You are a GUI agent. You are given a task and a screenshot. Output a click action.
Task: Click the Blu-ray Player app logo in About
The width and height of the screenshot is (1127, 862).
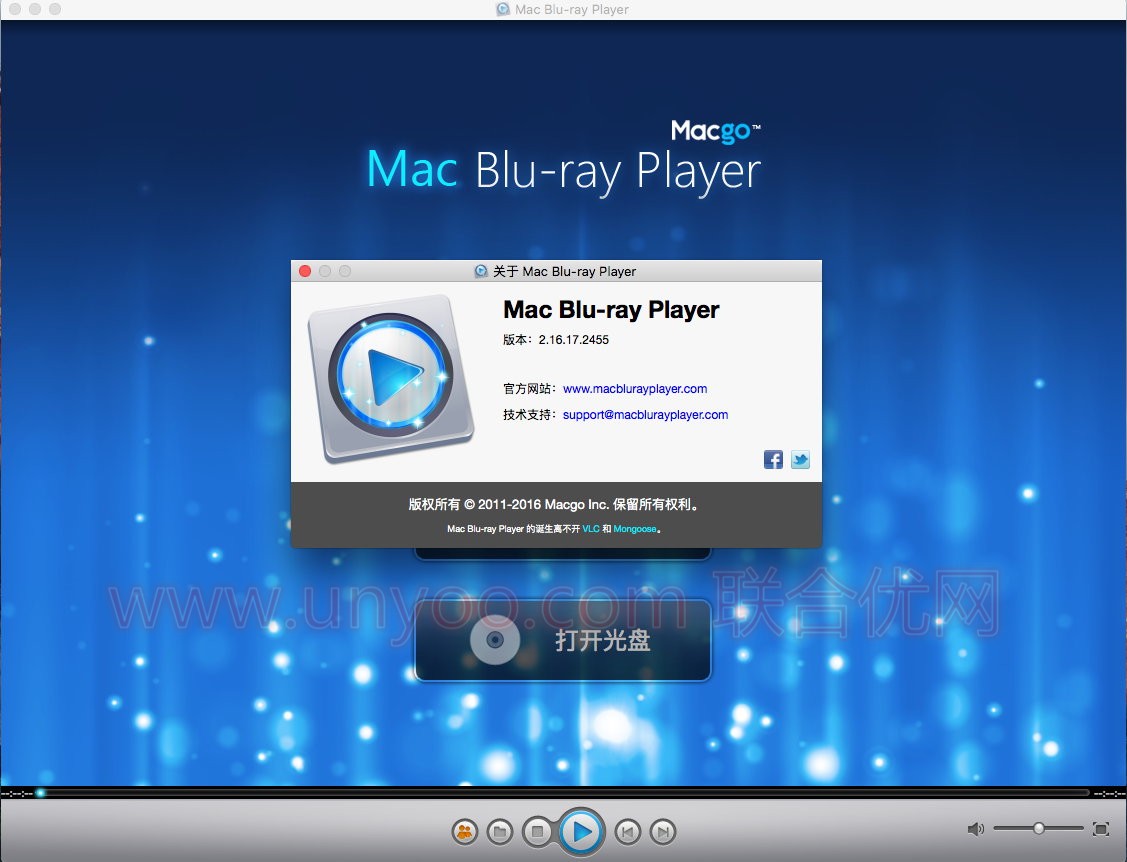pyautogui.click(x=391, y=378)
